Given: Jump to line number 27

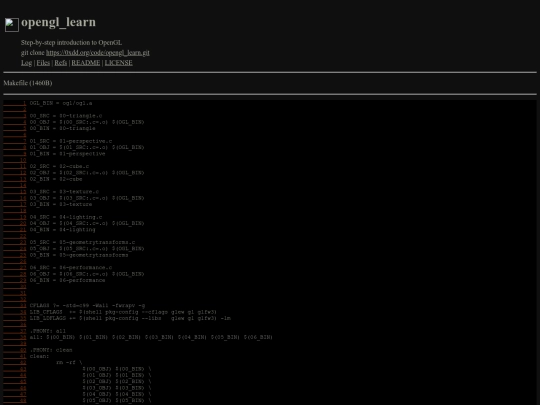Looking at the screenshot, I should (x=15, y=268).
